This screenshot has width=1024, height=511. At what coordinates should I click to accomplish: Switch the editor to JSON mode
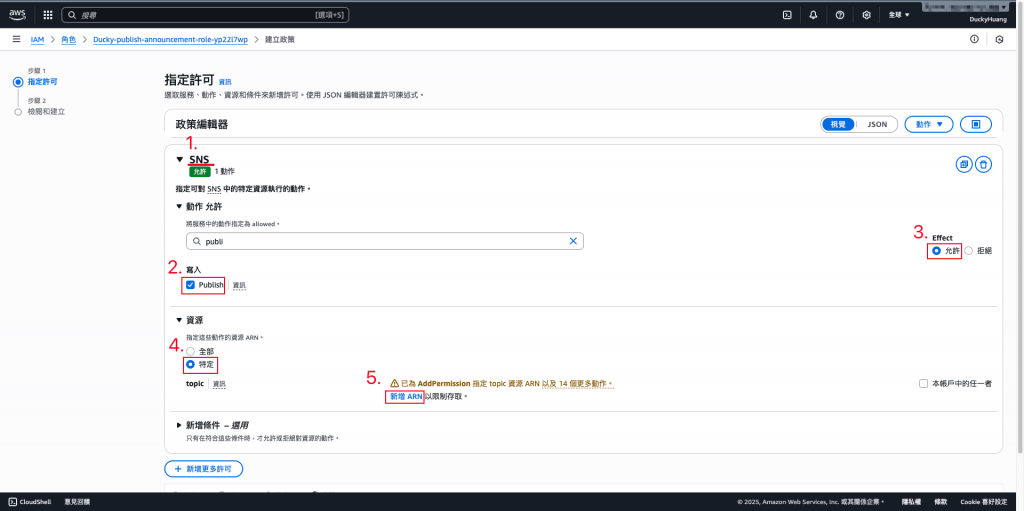point(877,124)
